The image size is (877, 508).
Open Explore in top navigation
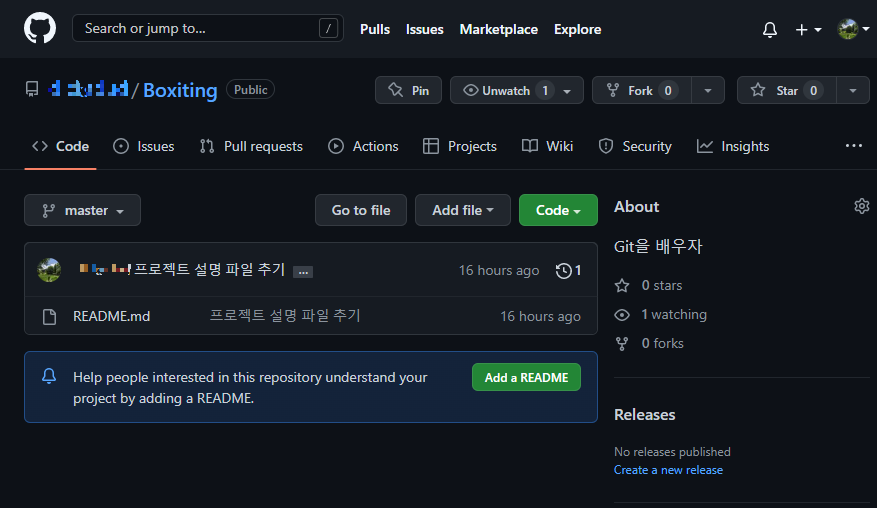tap(577, 29)
